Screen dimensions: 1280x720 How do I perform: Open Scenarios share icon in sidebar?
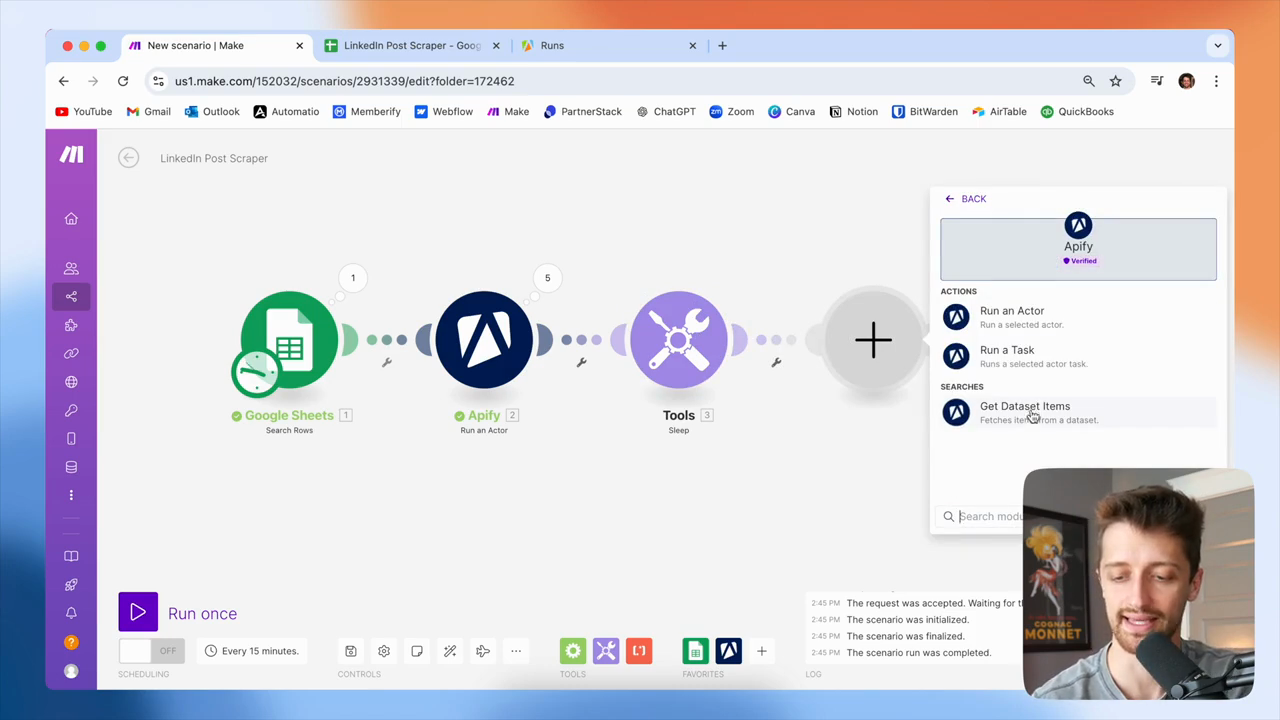pyautogui.click(x=71, y=296)
